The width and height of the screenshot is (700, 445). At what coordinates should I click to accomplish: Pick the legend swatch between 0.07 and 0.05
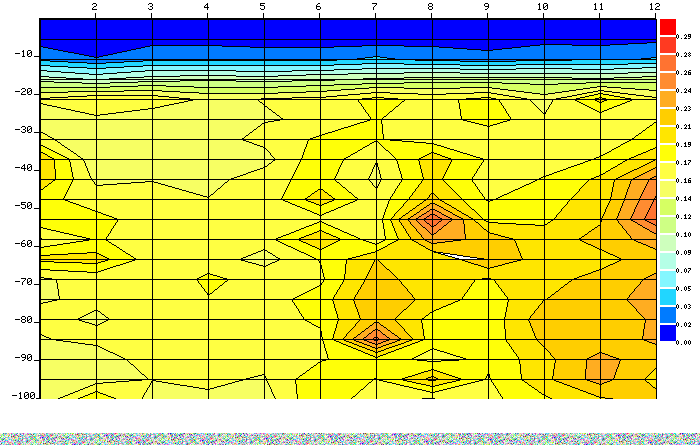[x=668, y=279]
